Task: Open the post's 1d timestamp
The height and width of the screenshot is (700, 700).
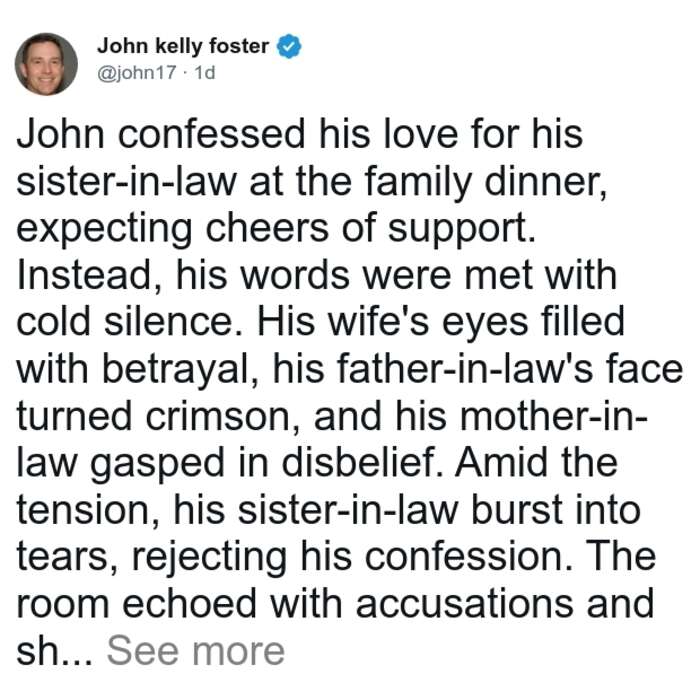Action: tap(205, 73)
